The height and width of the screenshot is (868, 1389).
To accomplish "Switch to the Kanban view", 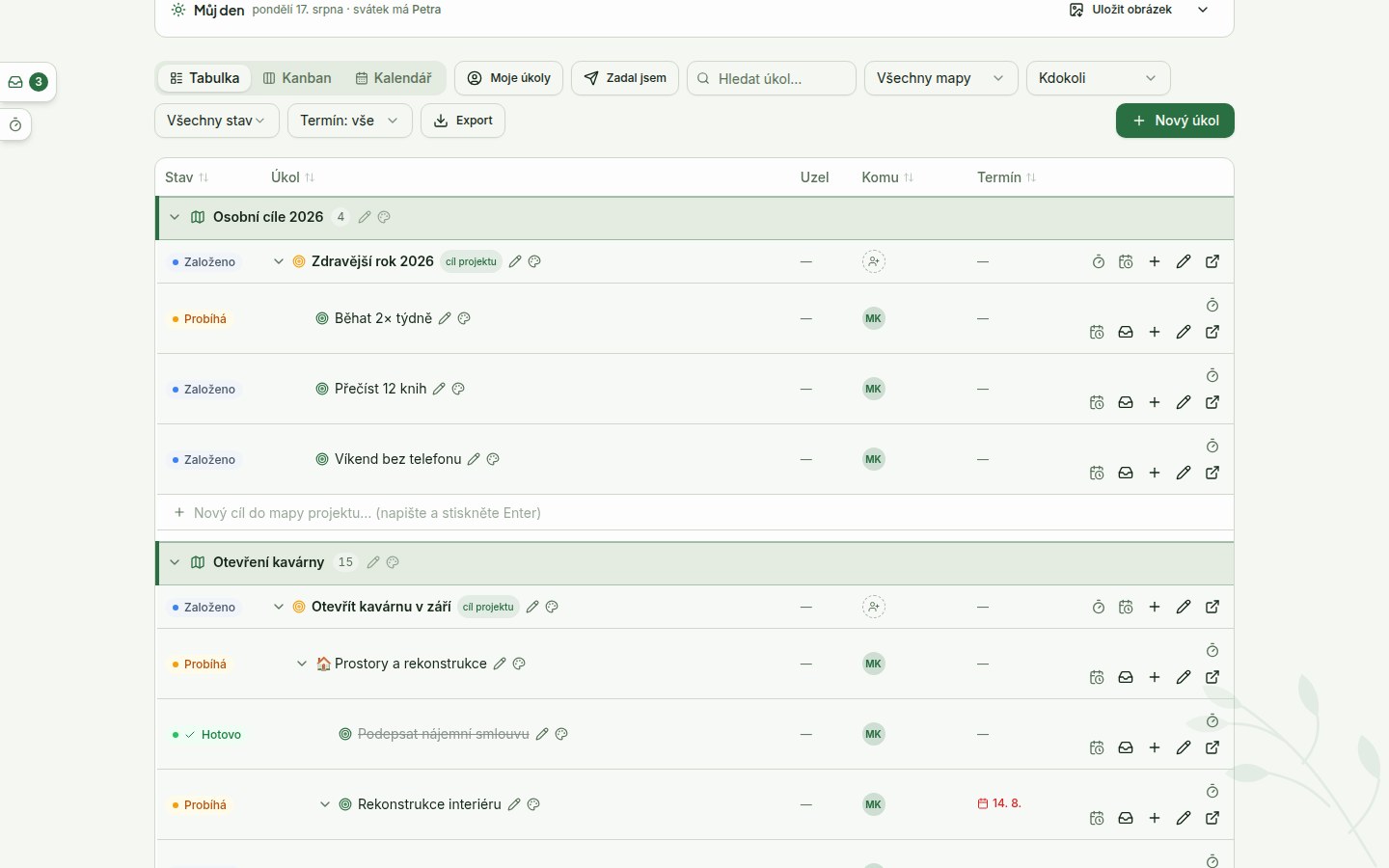I will [297, 78].
